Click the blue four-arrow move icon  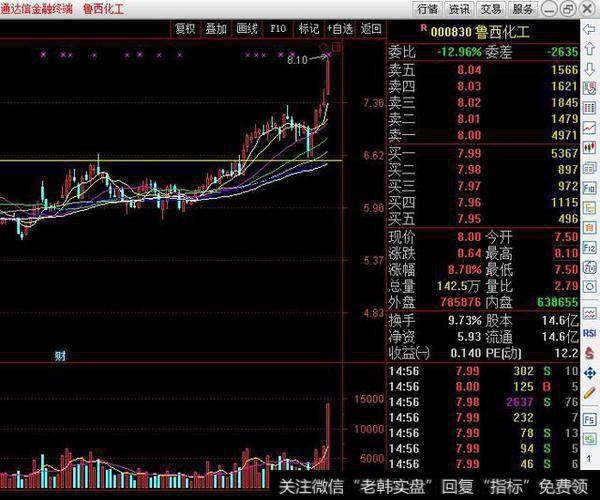pos(589,373)
